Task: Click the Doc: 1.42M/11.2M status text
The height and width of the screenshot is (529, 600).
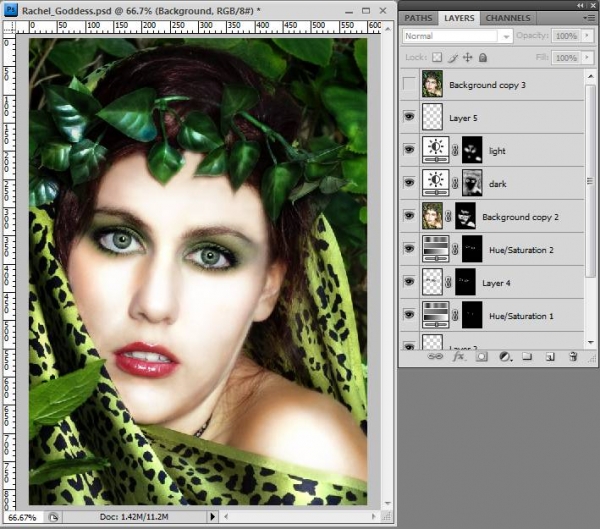Action: pos(134,517)
